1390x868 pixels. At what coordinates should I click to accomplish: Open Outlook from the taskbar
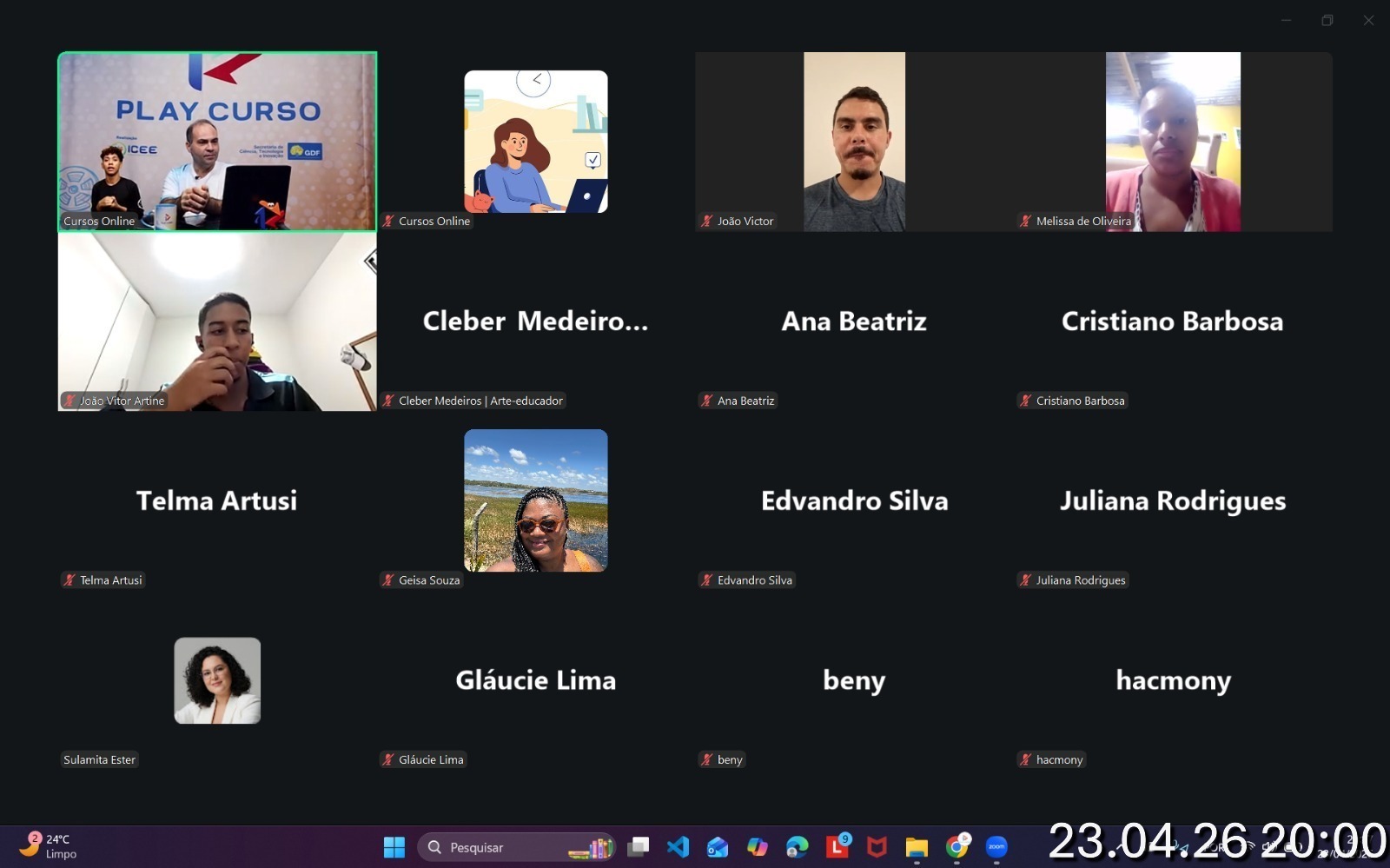point(718,847)
